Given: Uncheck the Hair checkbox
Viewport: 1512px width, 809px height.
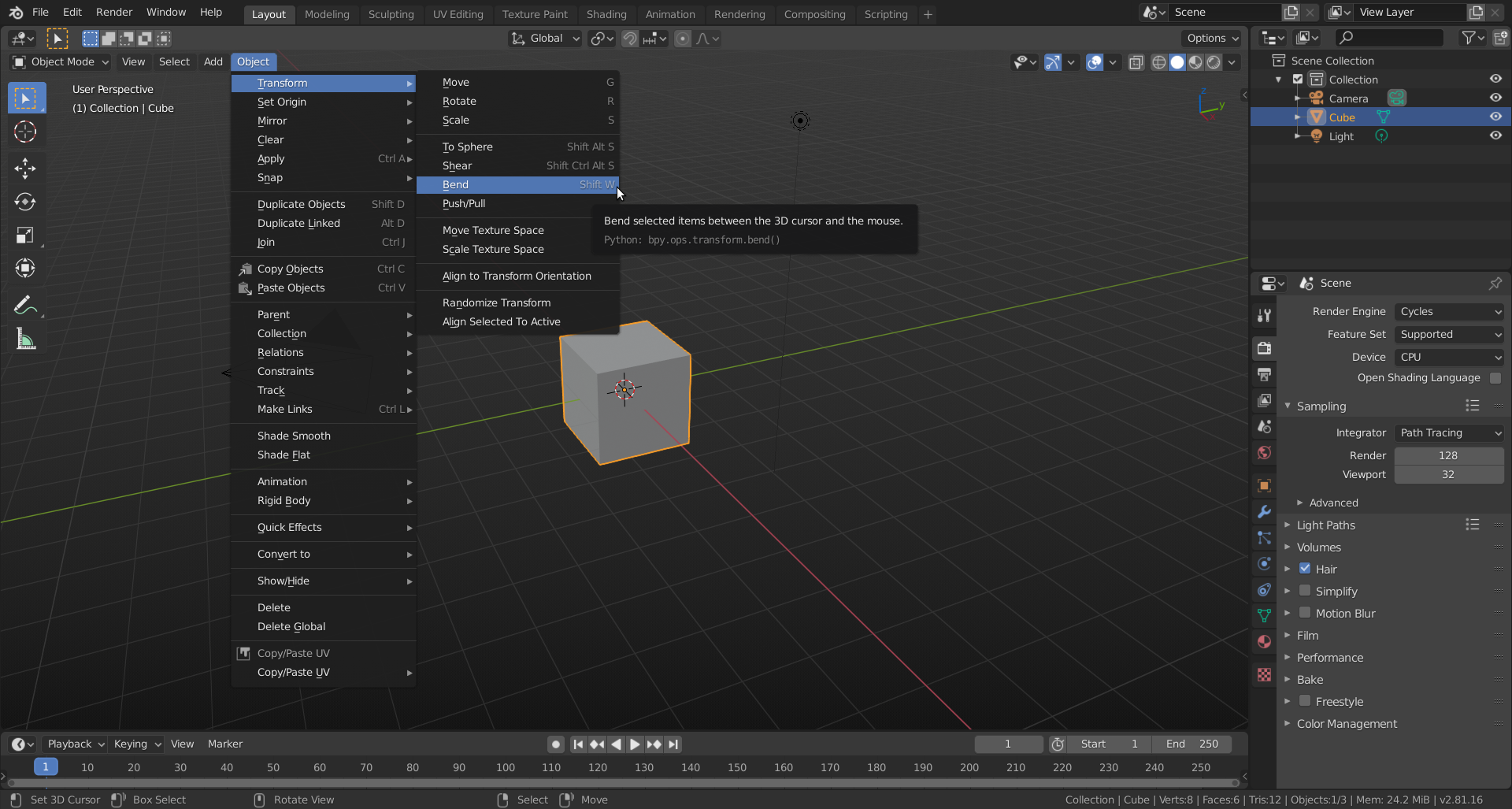Looking at the screenshot, I should (1305, 569).
